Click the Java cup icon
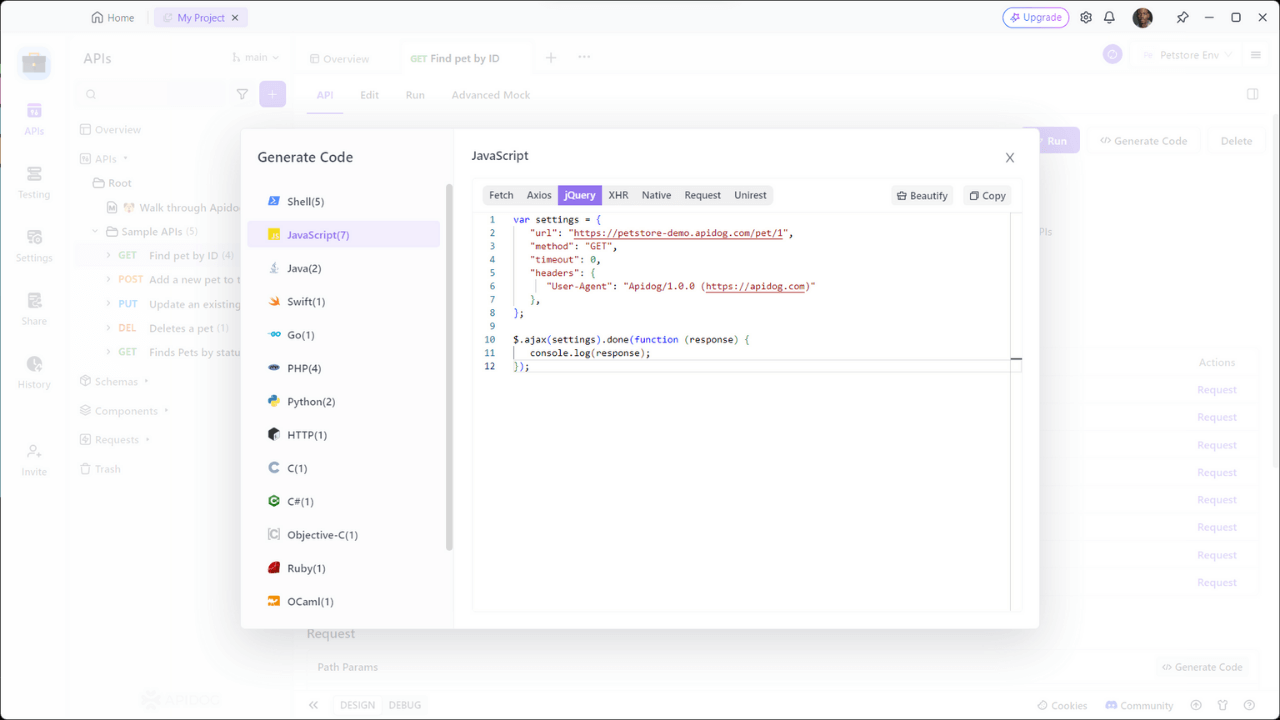Image resolution: width=1280 pixels, height=720 pixels. [x=274, y=268]
